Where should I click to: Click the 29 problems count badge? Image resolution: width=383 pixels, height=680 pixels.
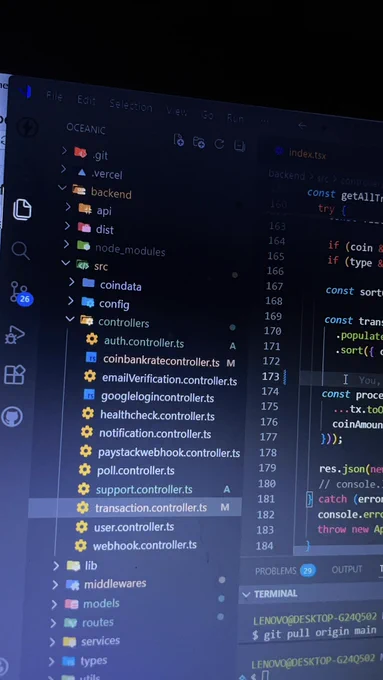coord(308,570)
